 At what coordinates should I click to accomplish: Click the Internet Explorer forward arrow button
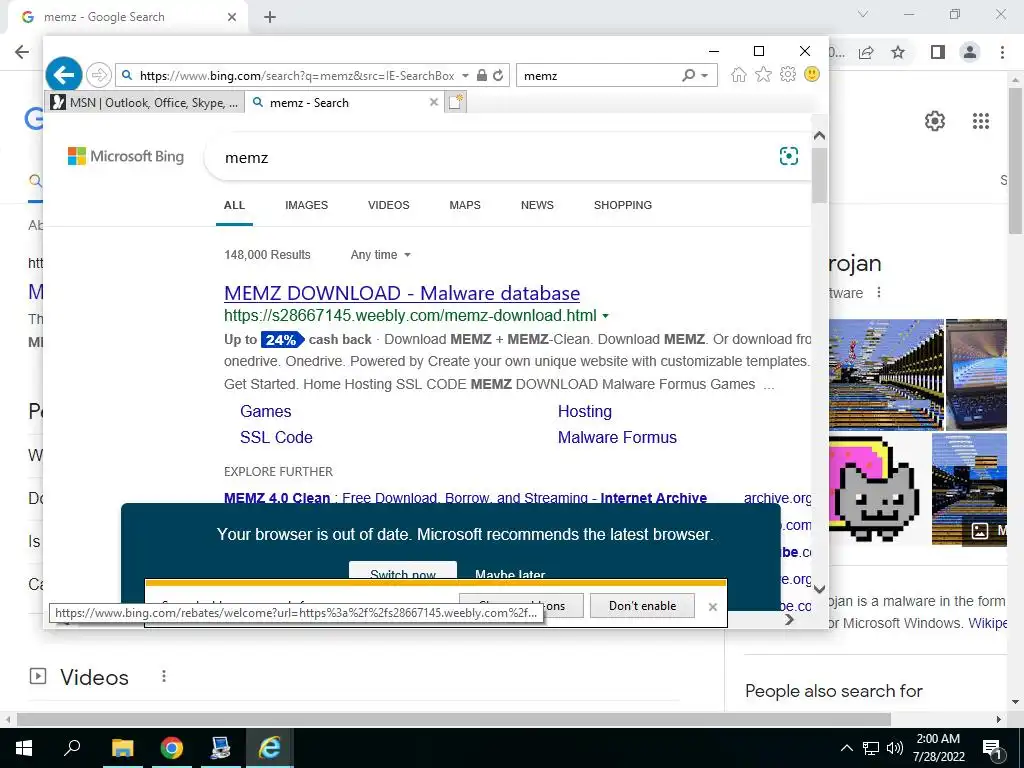[x=99, y=75]
